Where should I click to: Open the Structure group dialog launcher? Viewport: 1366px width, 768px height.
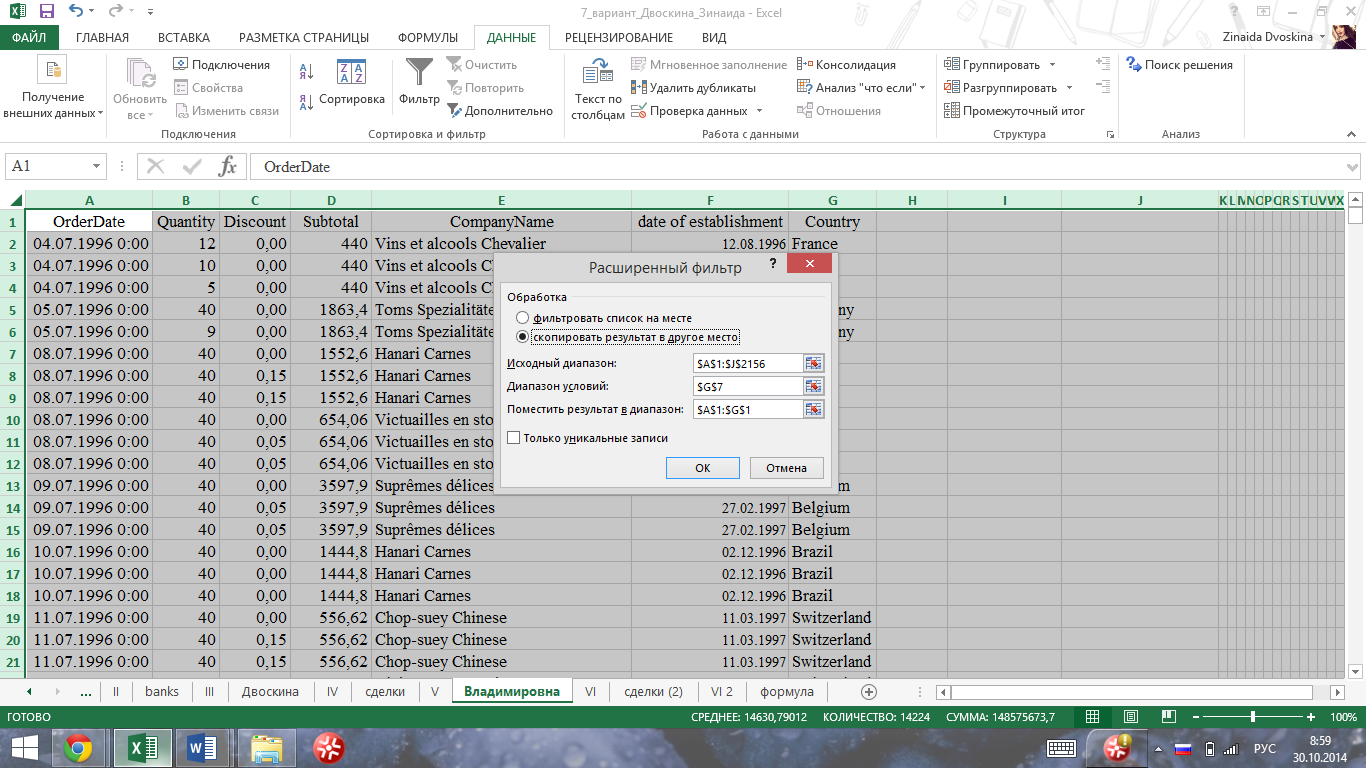1109,134
